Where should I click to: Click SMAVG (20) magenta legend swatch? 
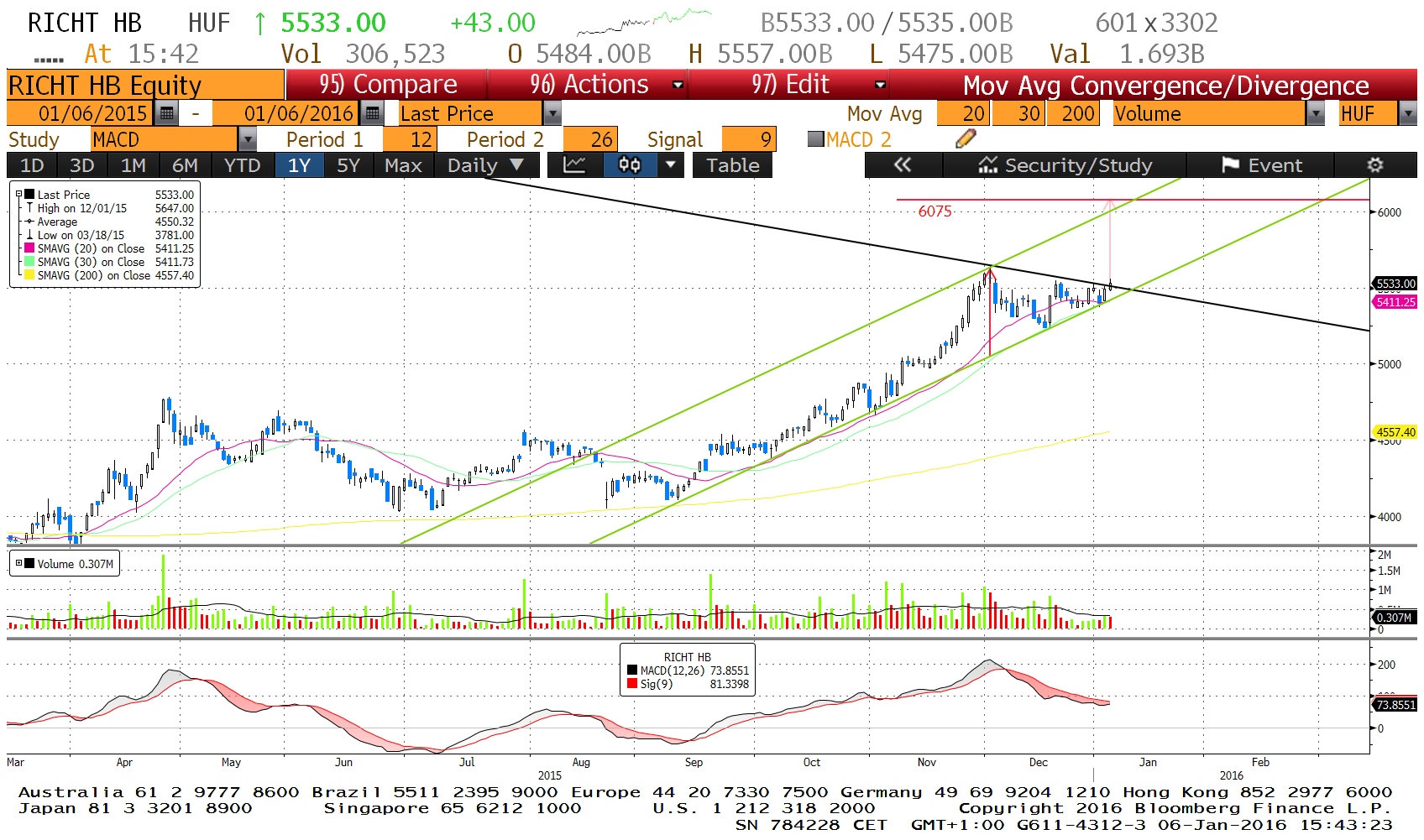click(29, 248)
